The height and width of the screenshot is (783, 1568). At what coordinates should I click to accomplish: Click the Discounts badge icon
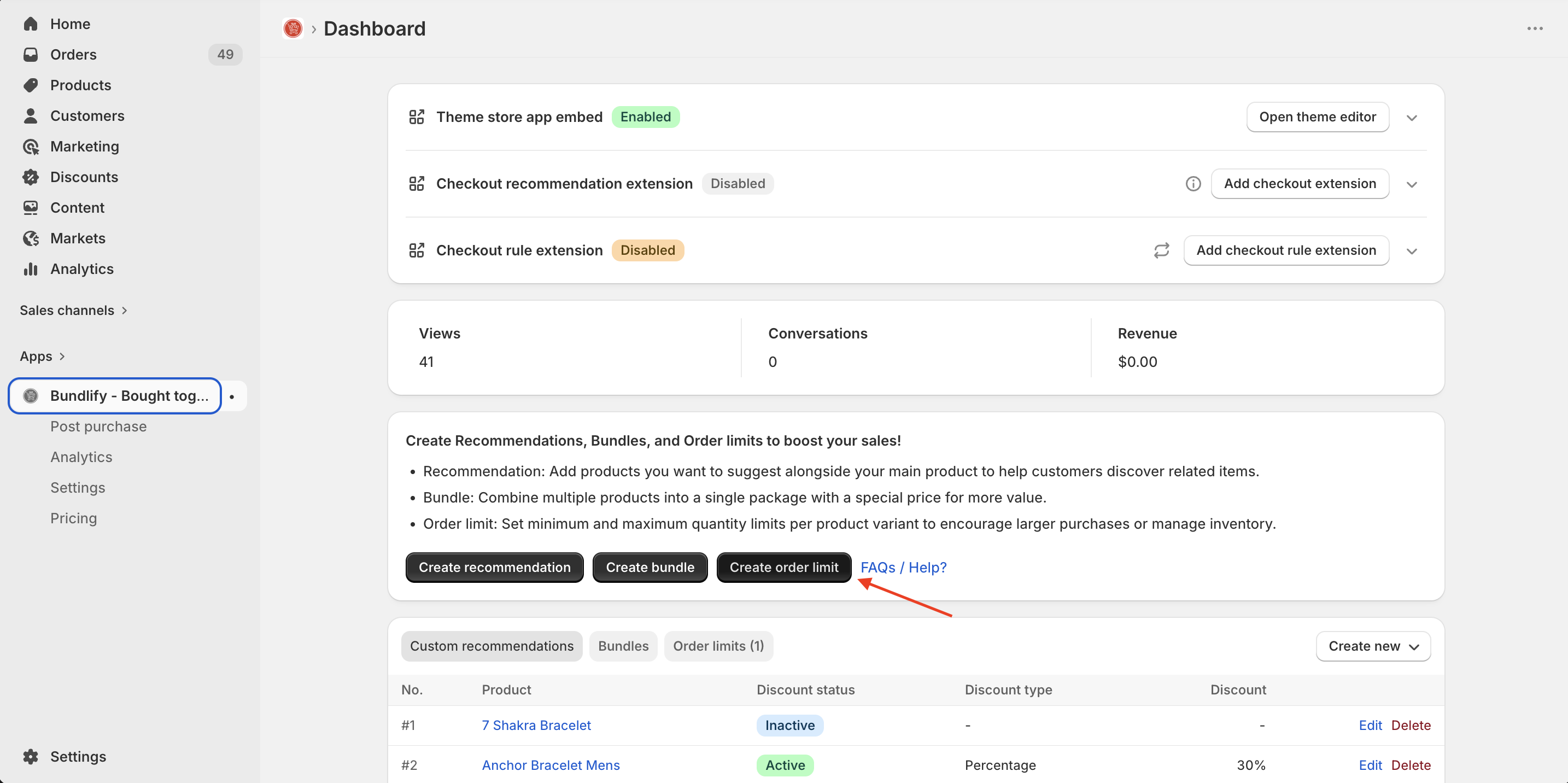[31, 177]
